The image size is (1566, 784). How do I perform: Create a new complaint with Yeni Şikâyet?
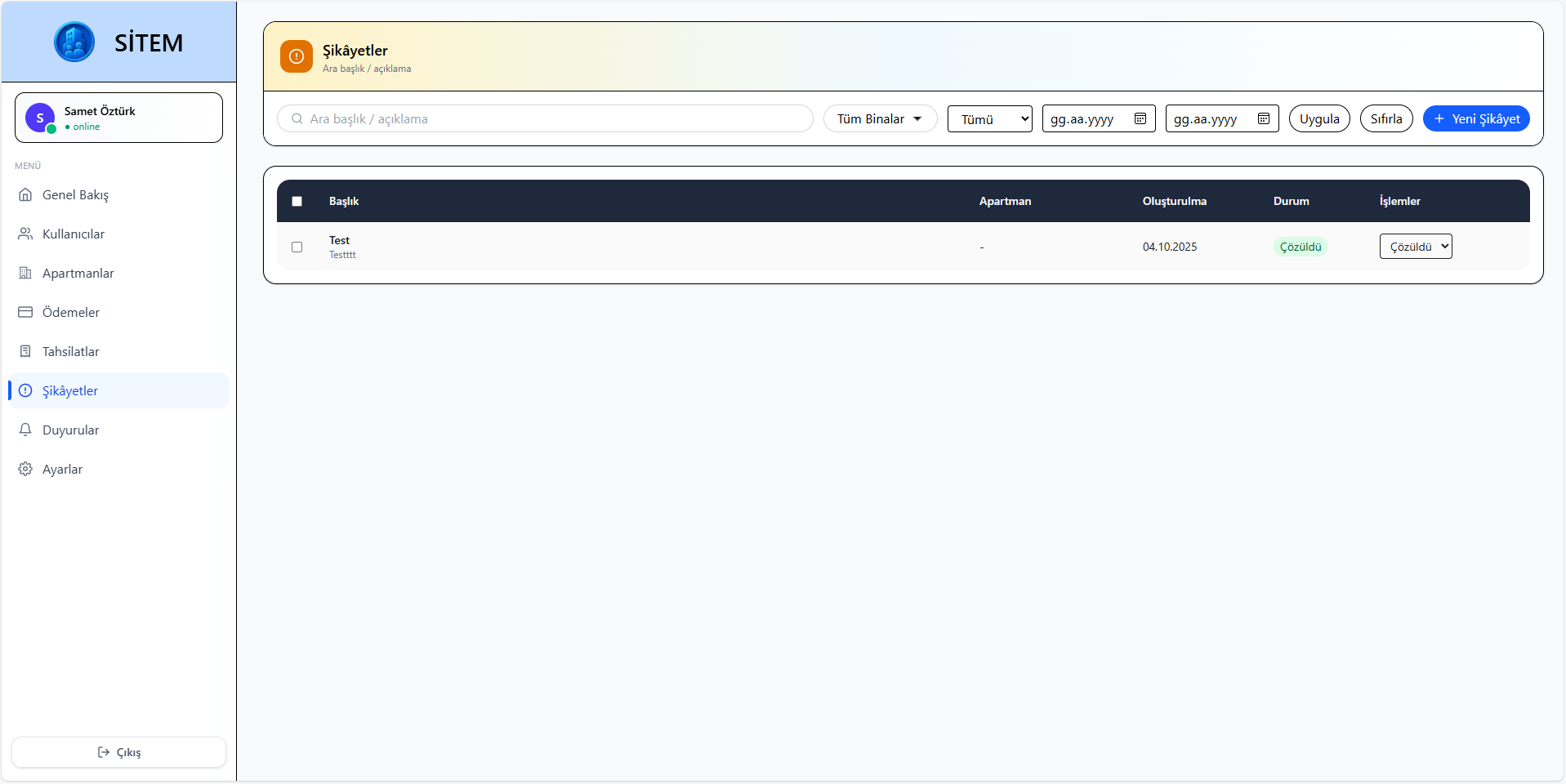pos(1476,118)
